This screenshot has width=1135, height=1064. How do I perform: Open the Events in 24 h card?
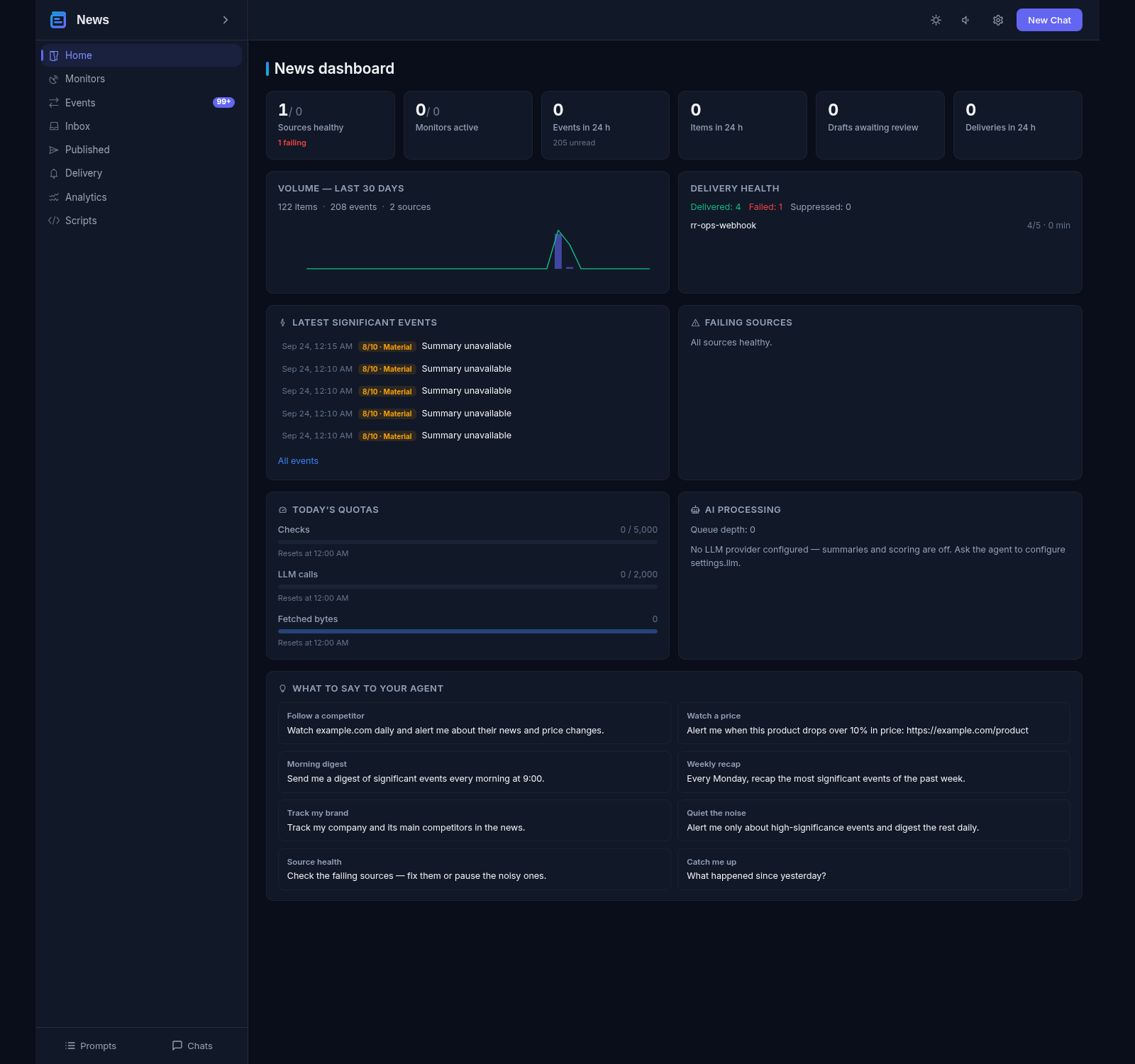click(605, 125)
